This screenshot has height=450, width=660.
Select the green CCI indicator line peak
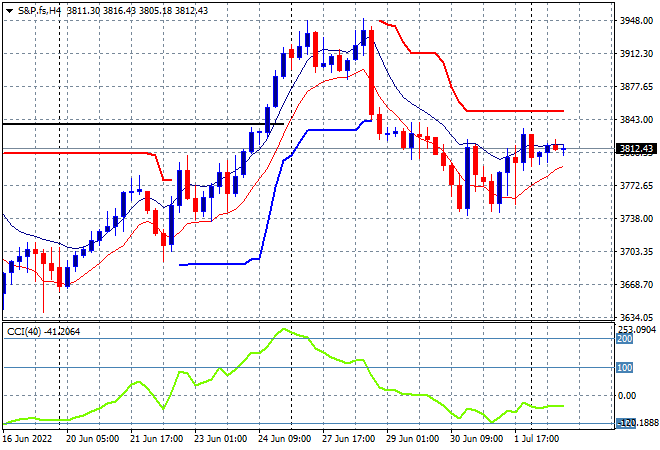point(284,329)
